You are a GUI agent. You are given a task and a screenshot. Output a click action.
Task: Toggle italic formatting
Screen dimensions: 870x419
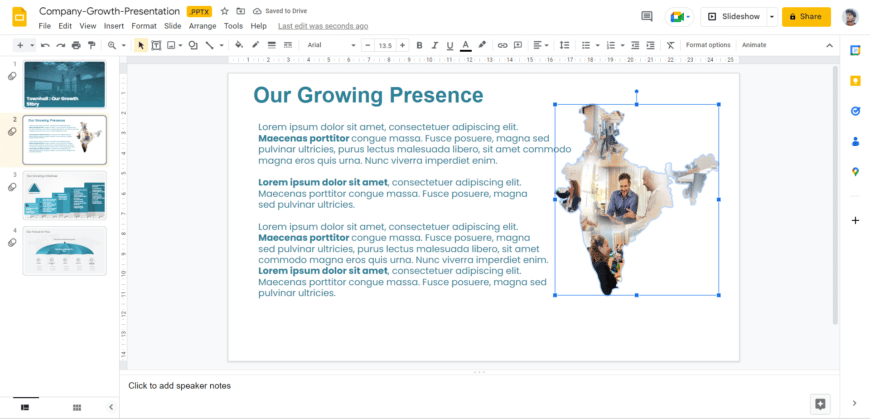[435, 45]
